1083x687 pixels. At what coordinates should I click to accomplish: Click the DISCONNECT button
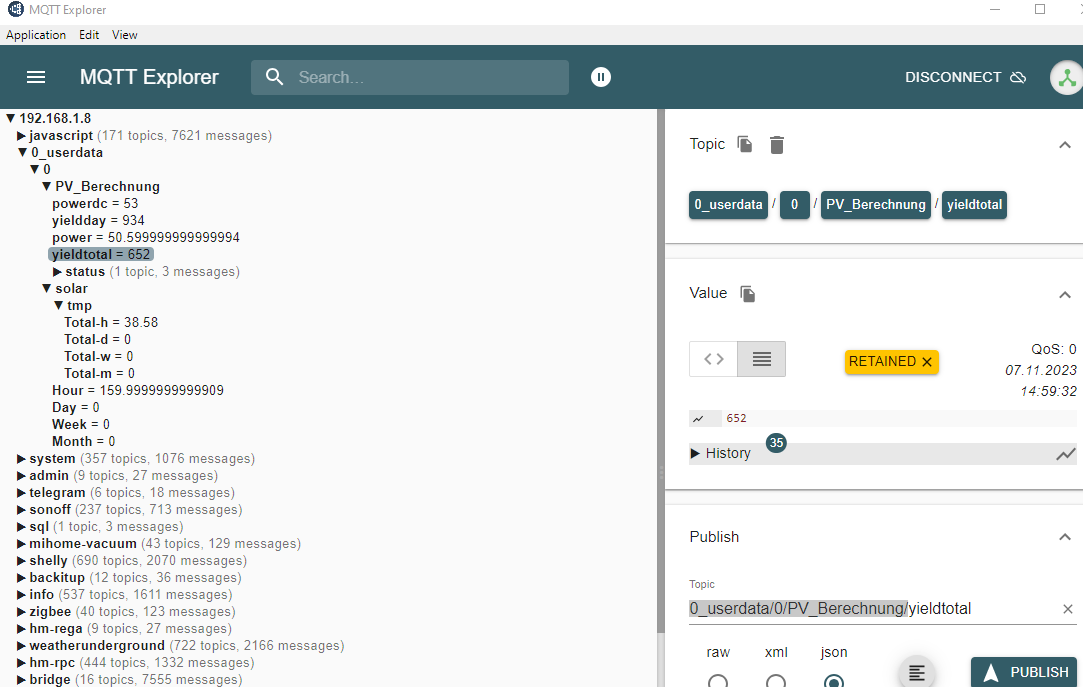[x=965, y=77]
